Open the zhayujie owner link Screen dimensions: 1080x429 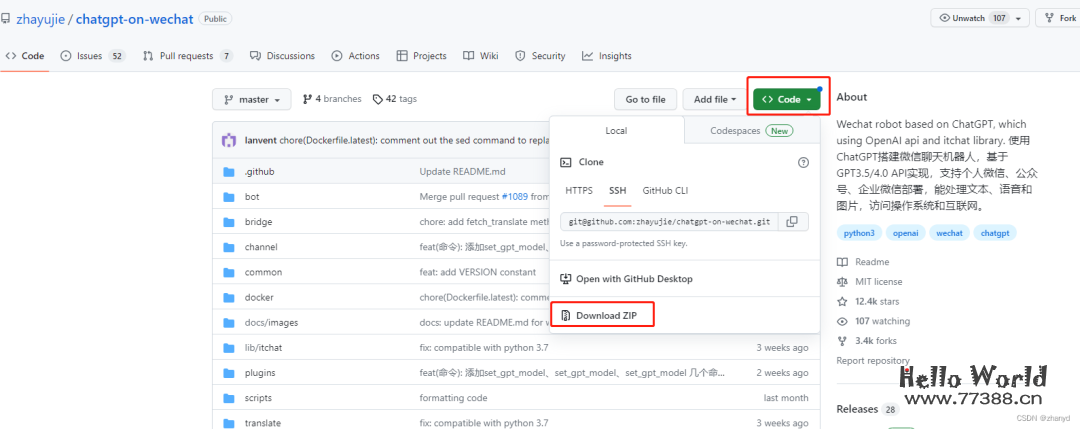pyautogui.click(x=41, y=19)
